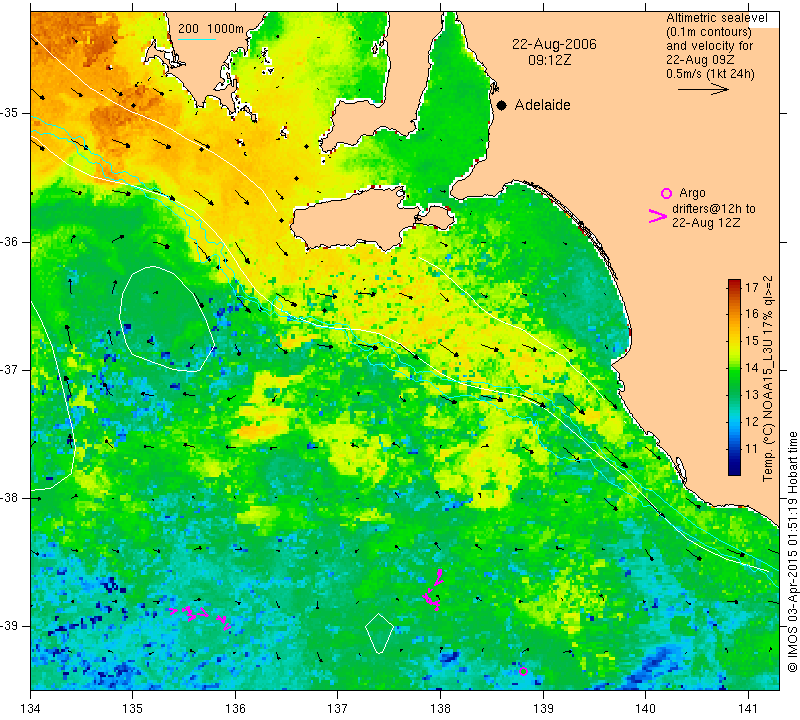Click the -36 latitude axis label
The image size is (800, 720).
[11, 241]
